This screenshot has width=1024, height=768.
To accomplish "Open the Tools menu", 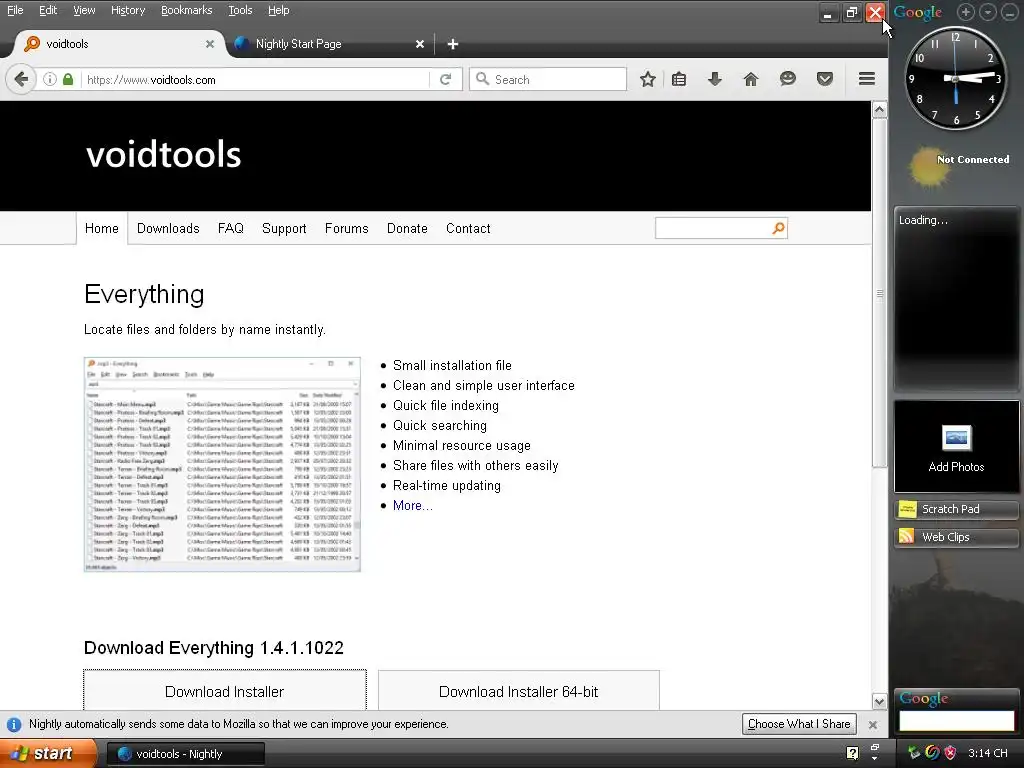I will coord(240,10).
